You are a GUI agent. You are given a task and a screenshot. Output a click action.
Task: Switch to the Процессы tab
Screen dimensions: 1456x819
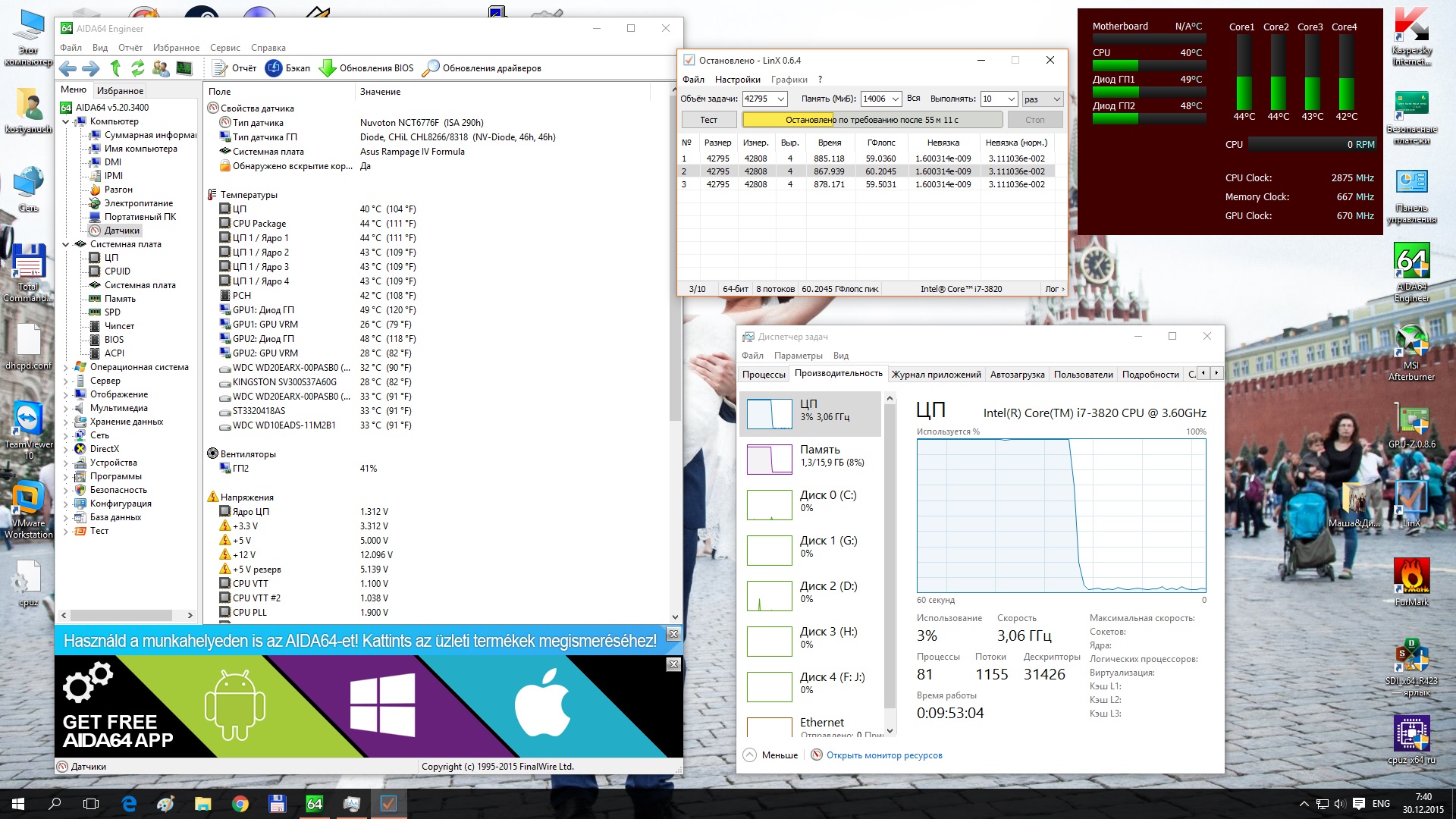(764, 374)
